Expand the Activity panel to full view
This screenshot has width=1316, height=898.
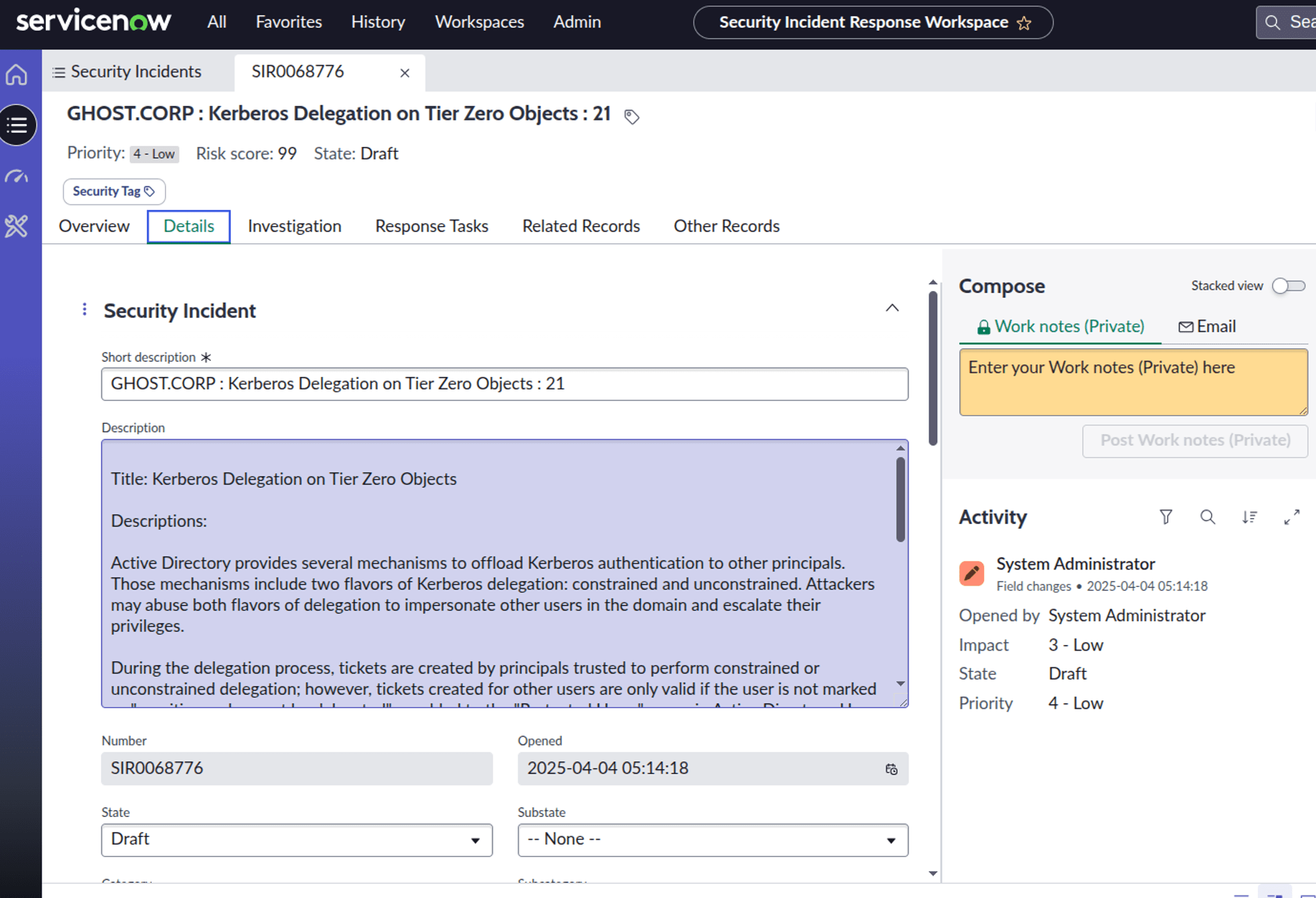pyautogui.click(x=1292, y=517)
